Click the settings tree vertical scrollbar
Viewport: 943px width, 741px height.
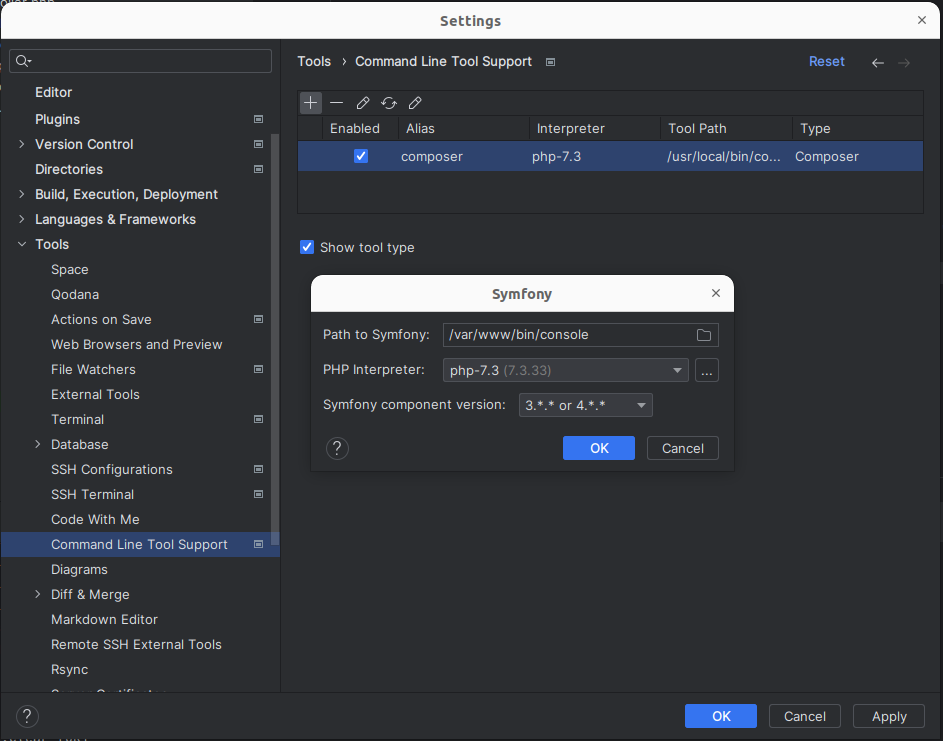click(275, 340)
